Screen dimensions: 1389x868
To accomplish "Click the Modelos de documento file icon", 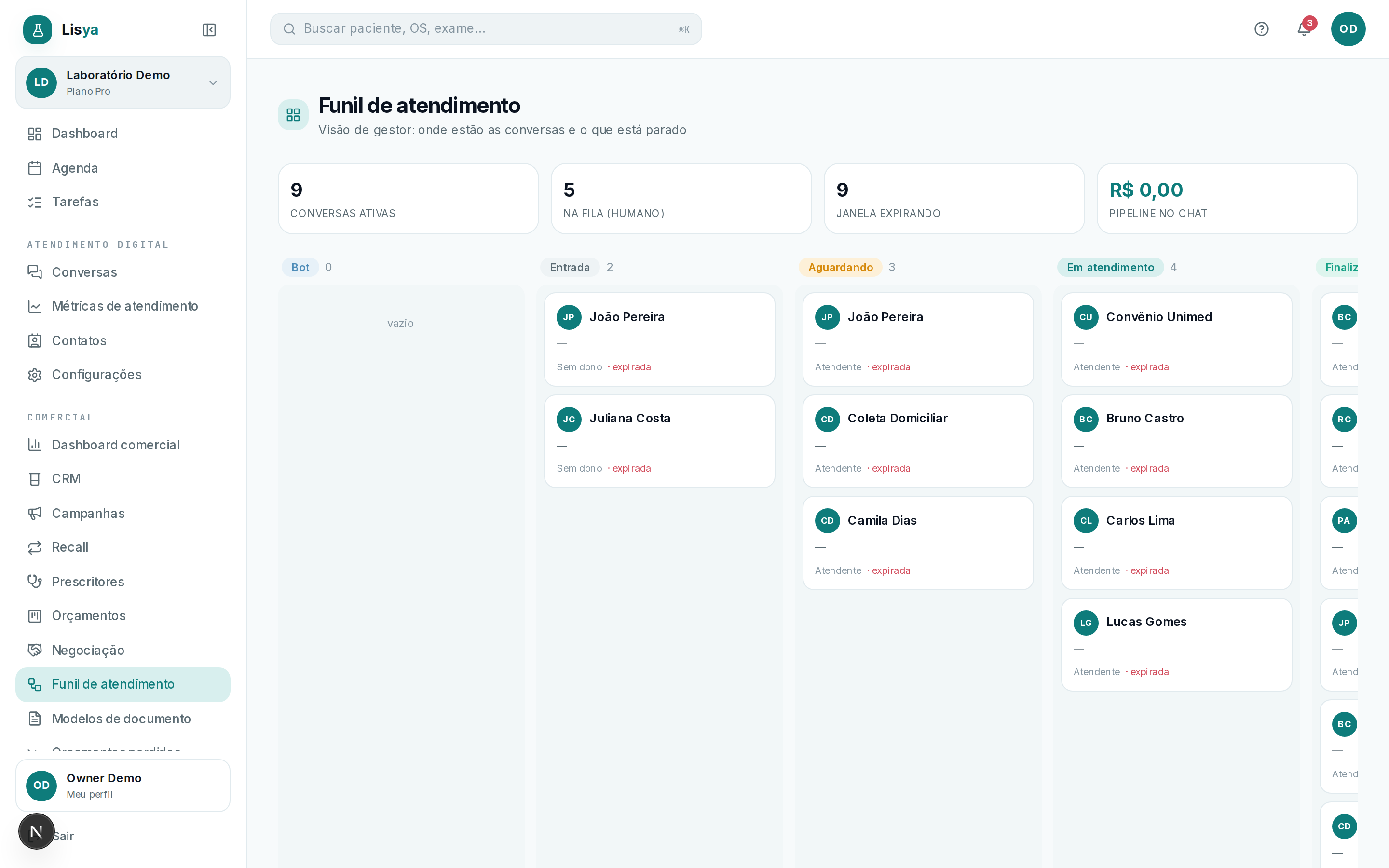I will (34, 719).
